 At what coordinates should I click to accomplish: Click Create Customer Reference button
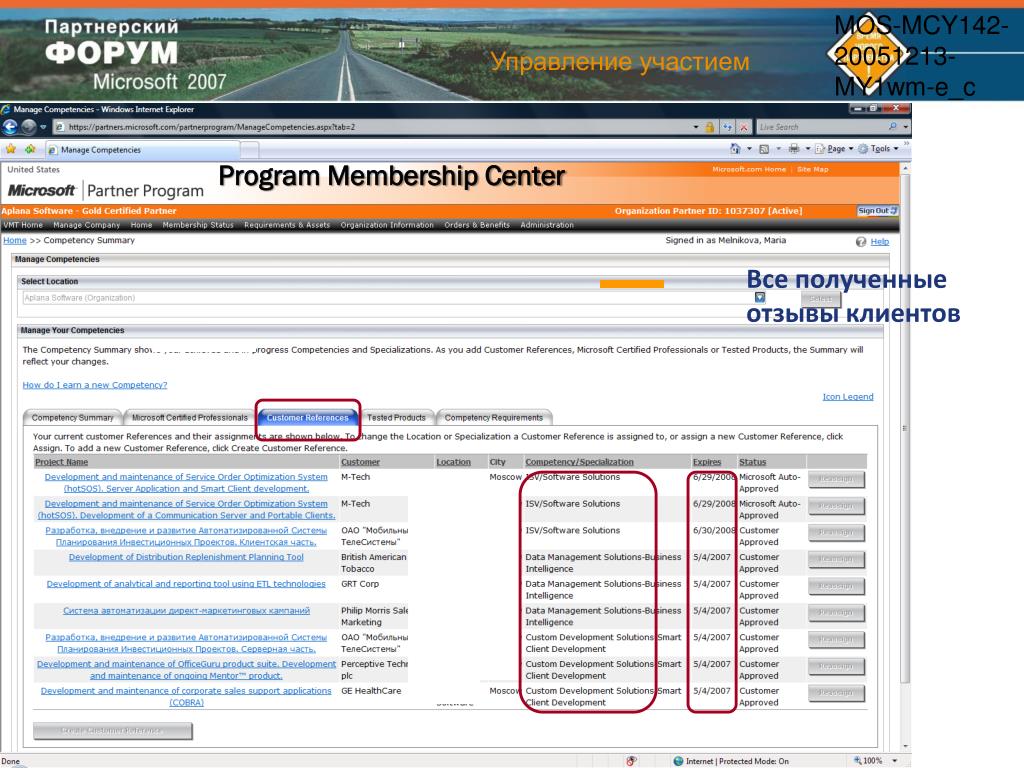112,731
